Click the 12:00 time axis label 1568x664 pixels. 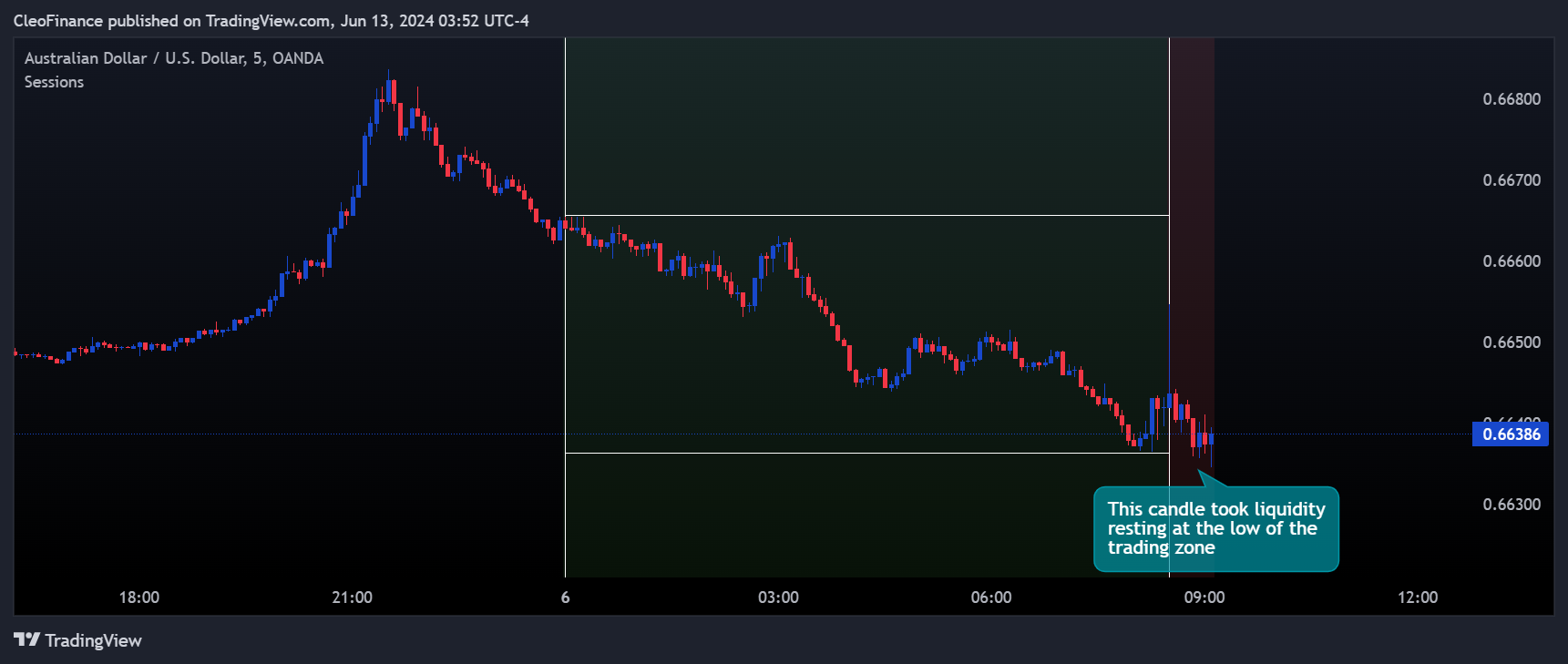(x=1418, y=598)
